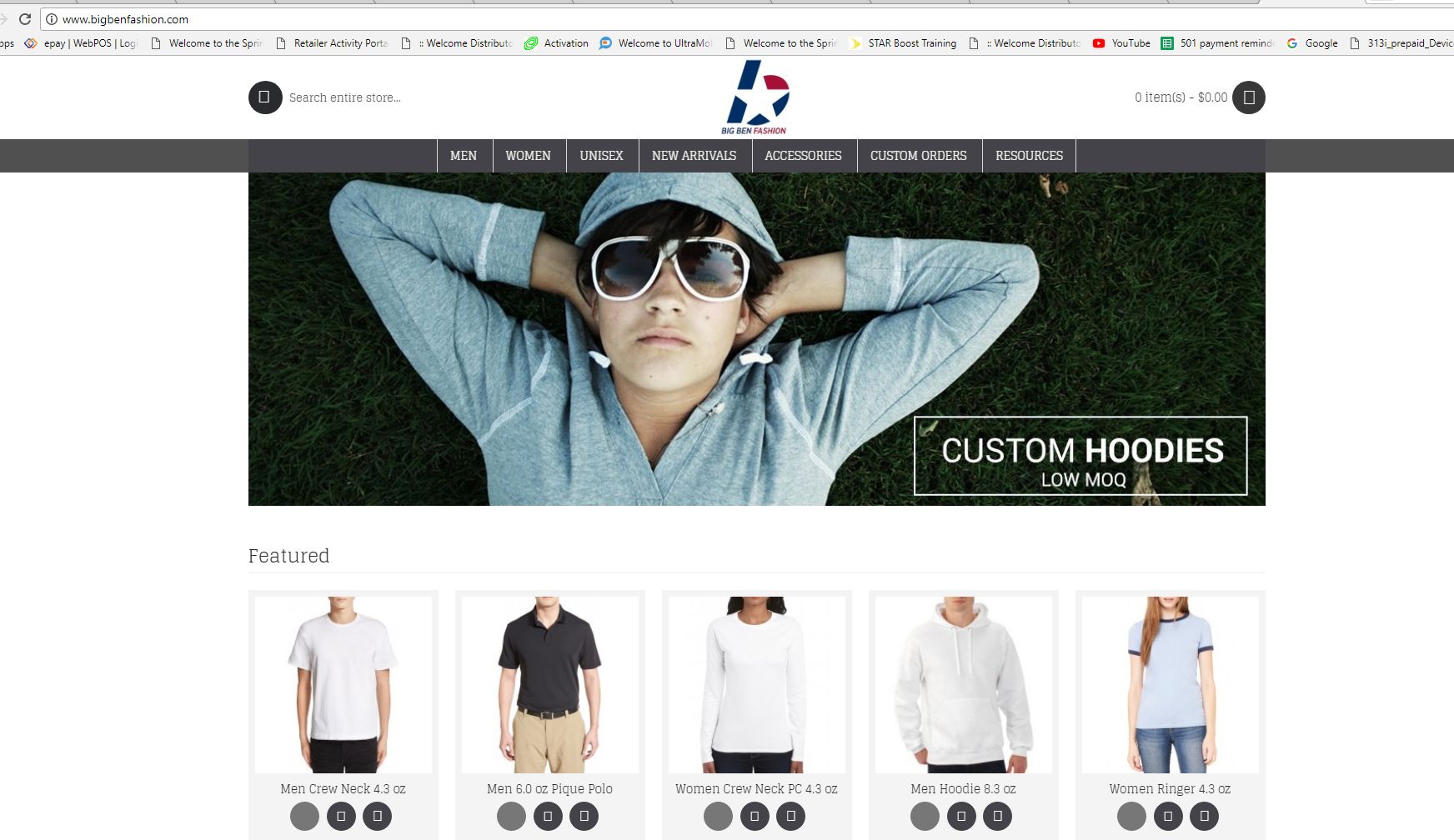Click the search icon button beside search field

coord(265,97)
